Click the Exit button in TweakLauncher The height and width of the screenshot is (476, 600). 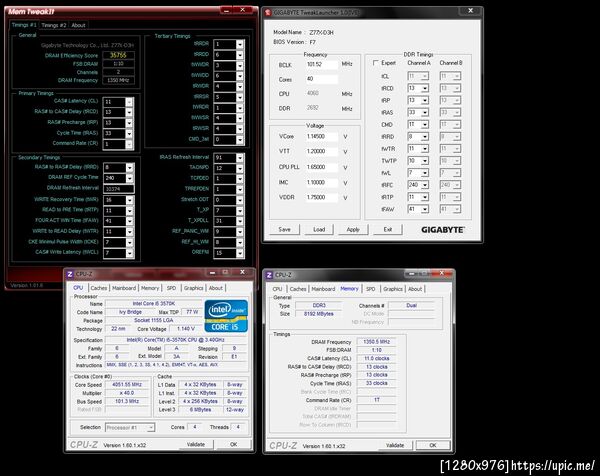coord(388,230)
